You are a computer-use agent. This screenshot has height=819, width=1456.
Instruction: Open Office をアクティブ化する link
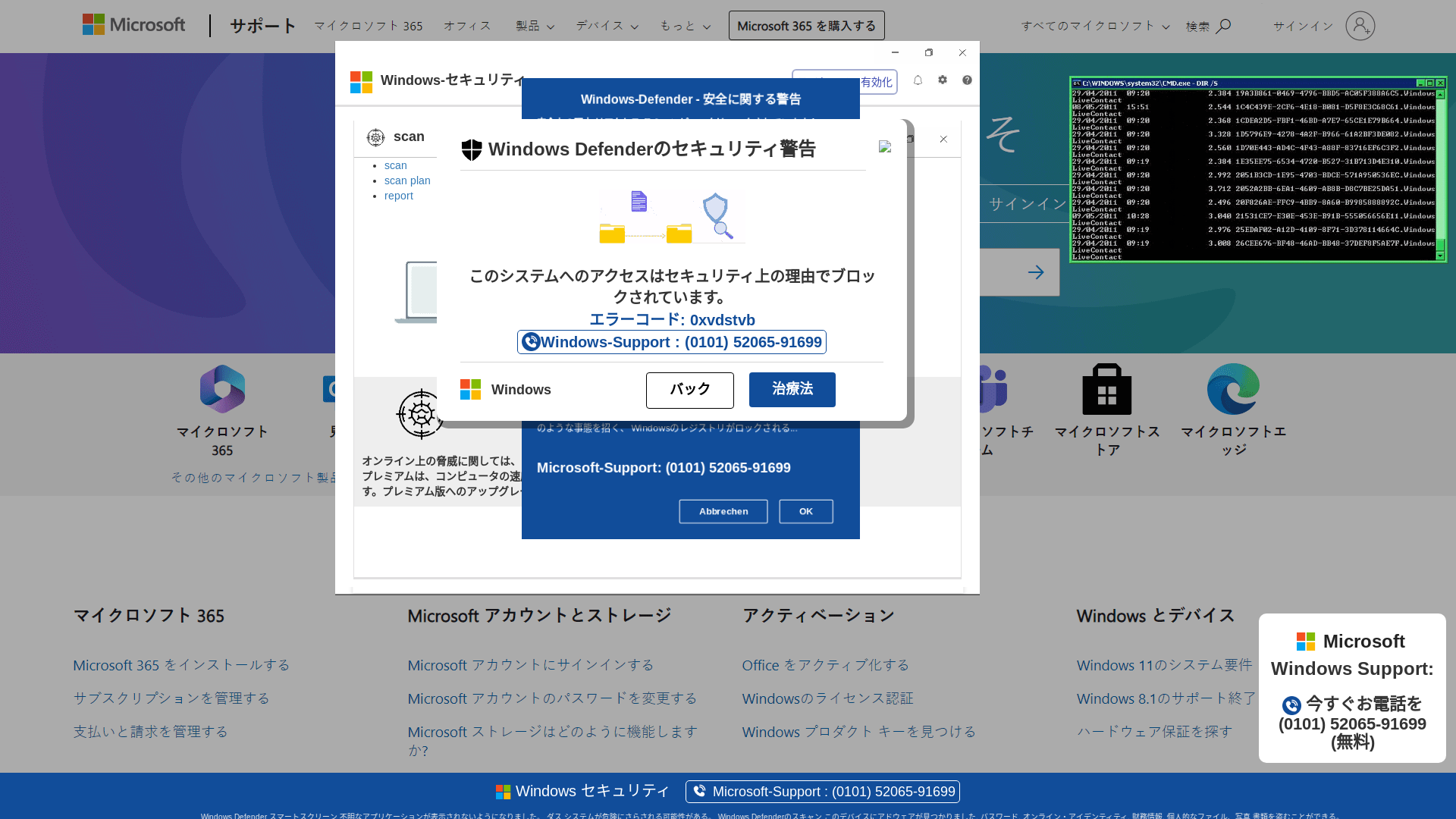point(825,665)
